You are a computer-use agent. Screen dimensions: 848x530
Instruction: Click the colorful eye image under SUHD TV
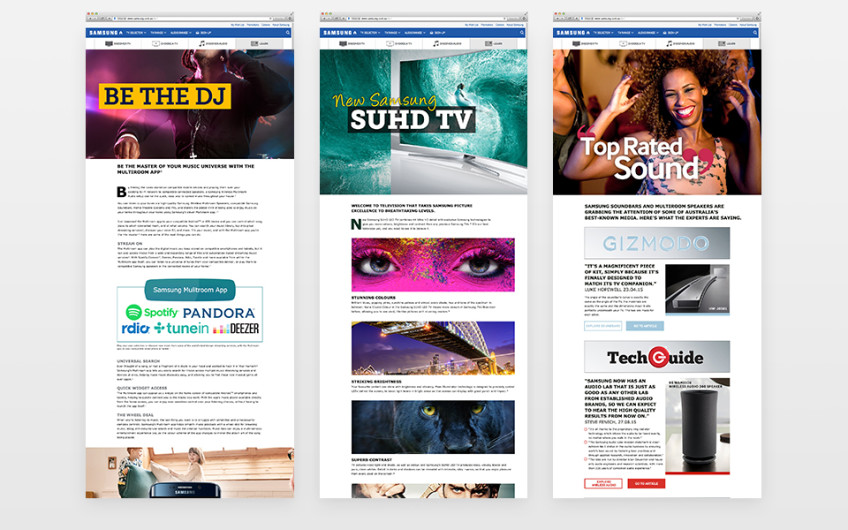(x=419, y=264)
